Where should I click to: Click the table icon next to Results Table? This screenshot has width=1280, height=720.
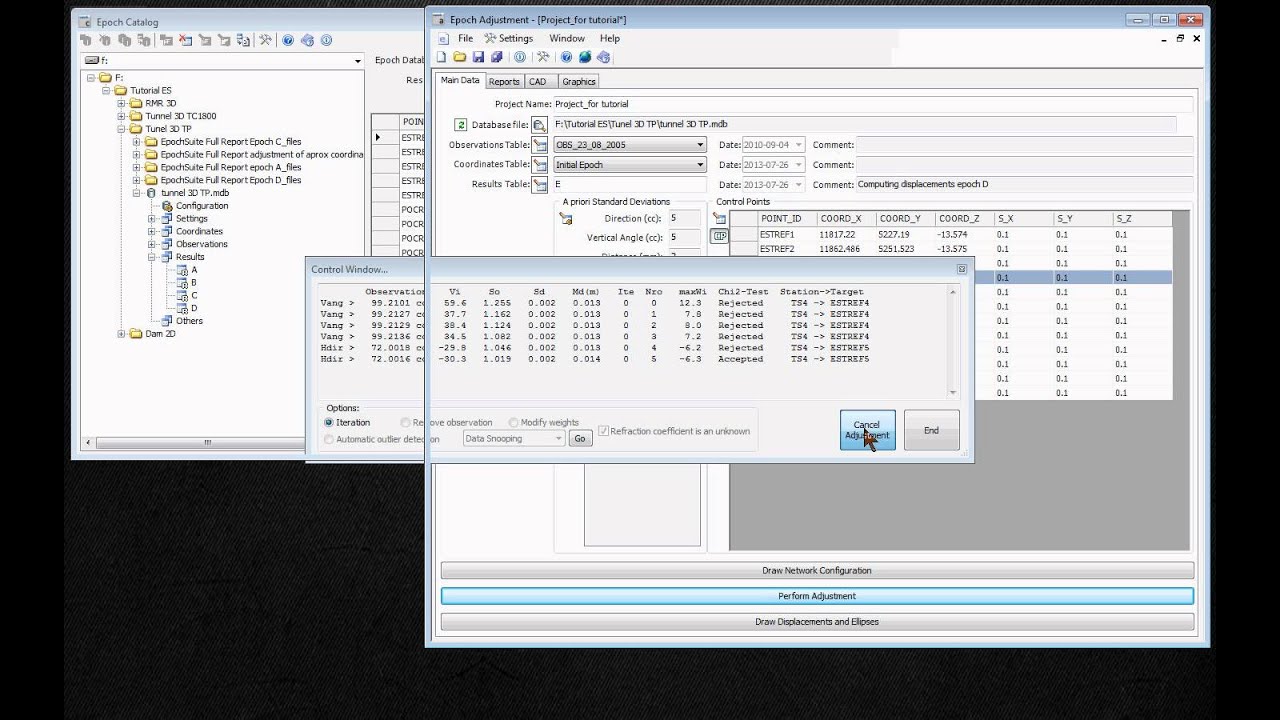pos(539,185)
